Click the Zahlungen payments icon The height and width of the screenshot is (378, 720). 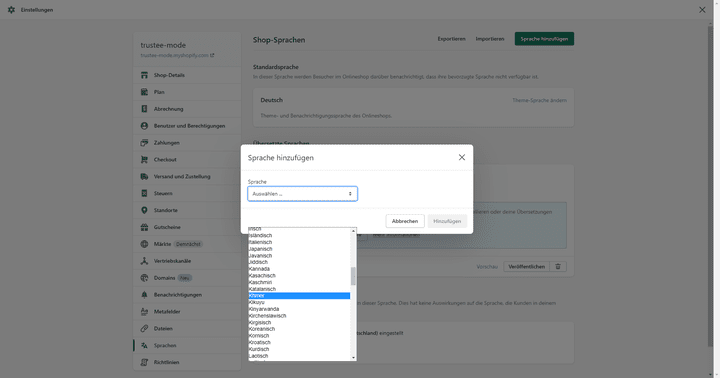click(144, 142)
